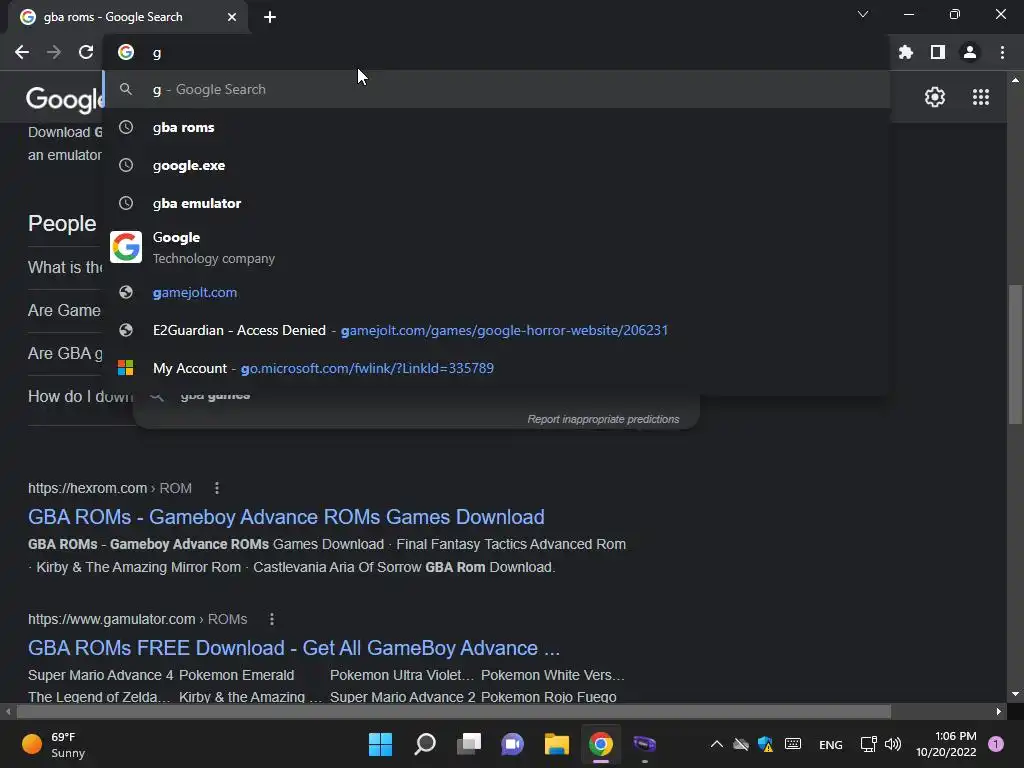Choose 'google.exe' history suggestion
Image resolution: width=1024 pixels, height=768 pixels.
496,165
